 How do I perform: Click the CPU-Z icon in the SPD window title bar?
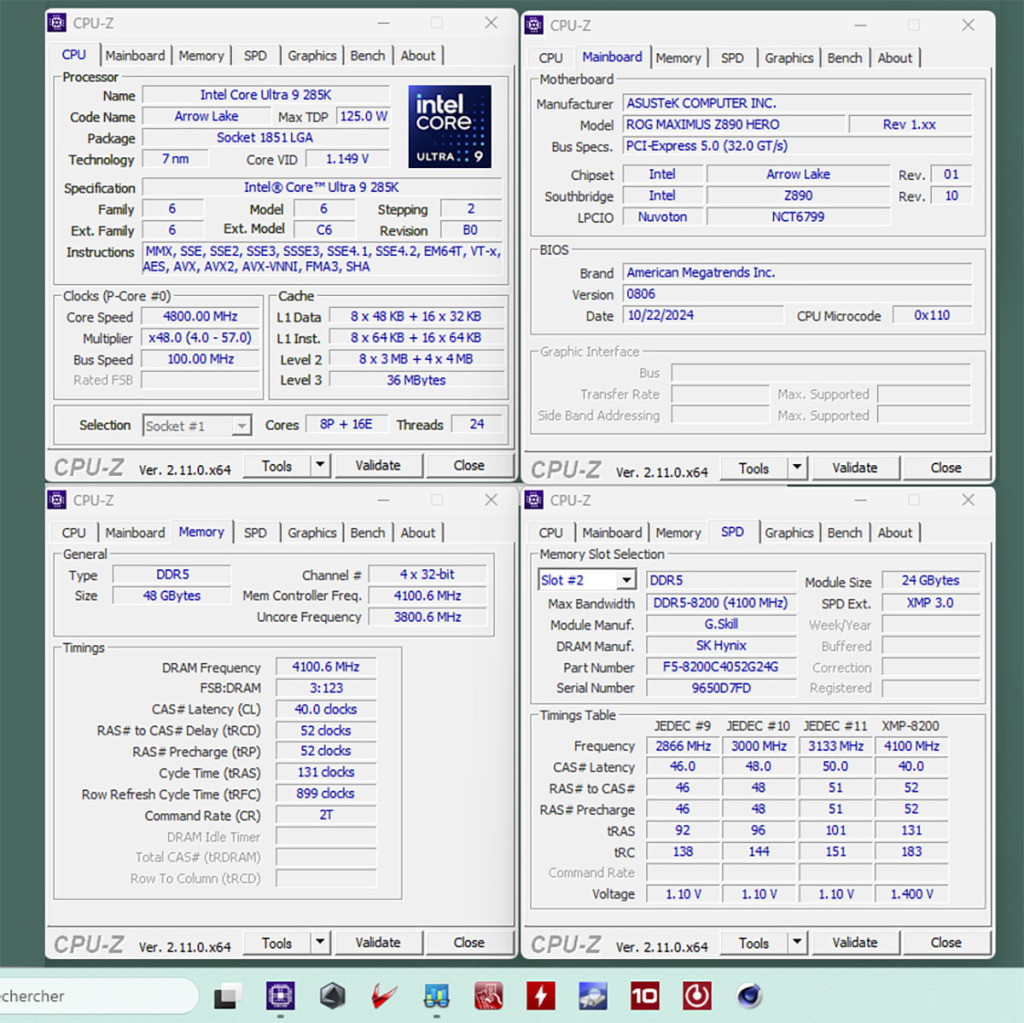[x=534, y=500]
